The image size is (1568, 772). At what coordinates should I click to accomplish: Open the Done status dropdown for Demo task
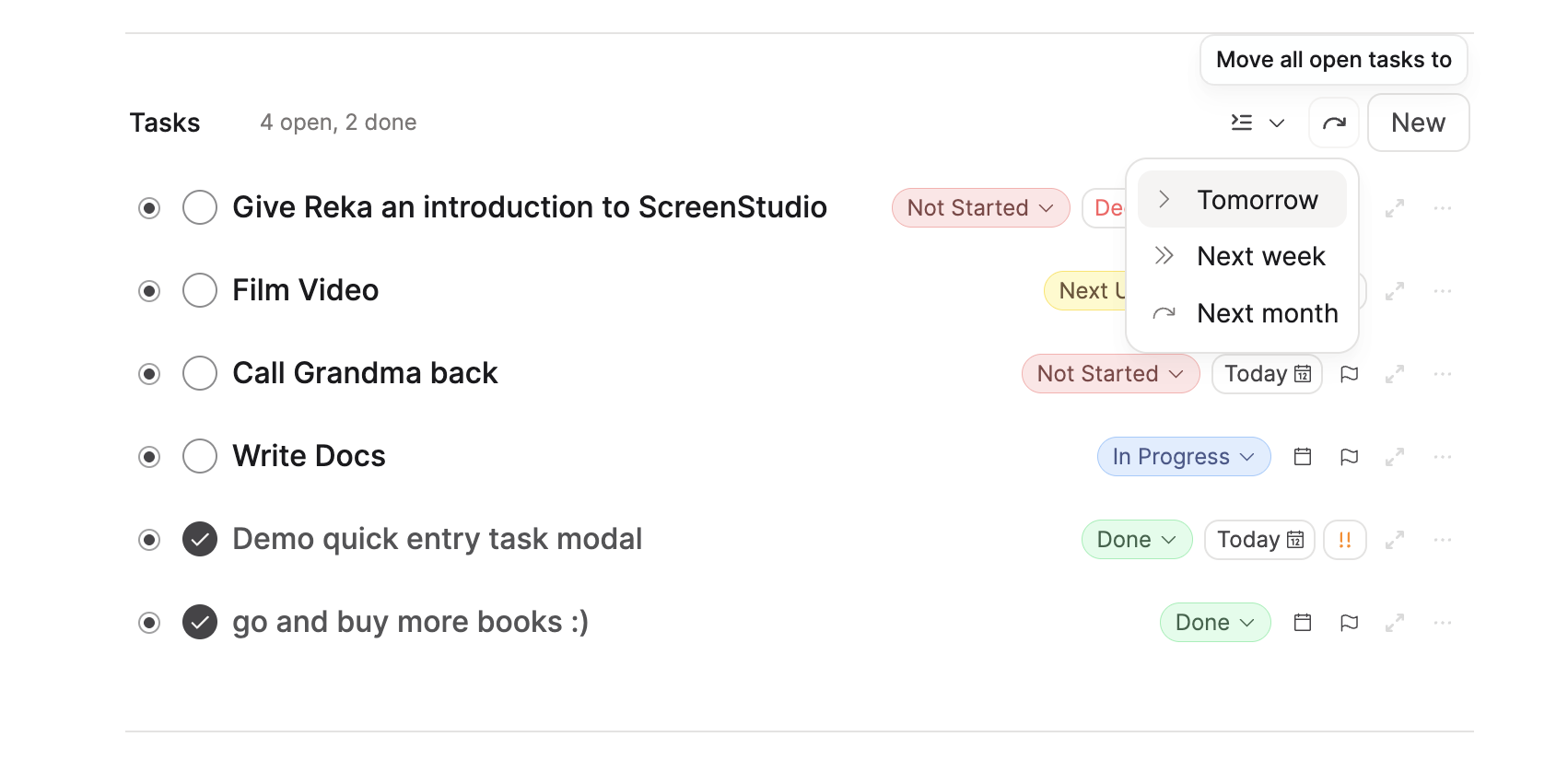point(1136,540)
